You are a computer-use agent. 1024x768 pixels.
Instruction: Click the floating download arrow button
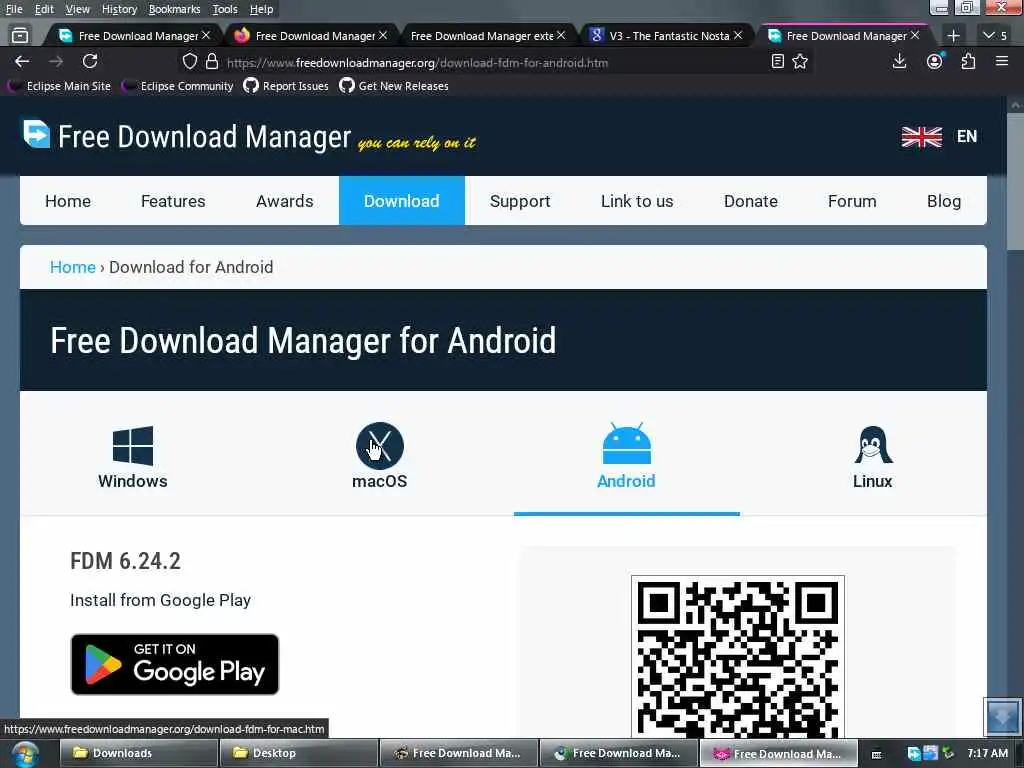pos(1002,716)
